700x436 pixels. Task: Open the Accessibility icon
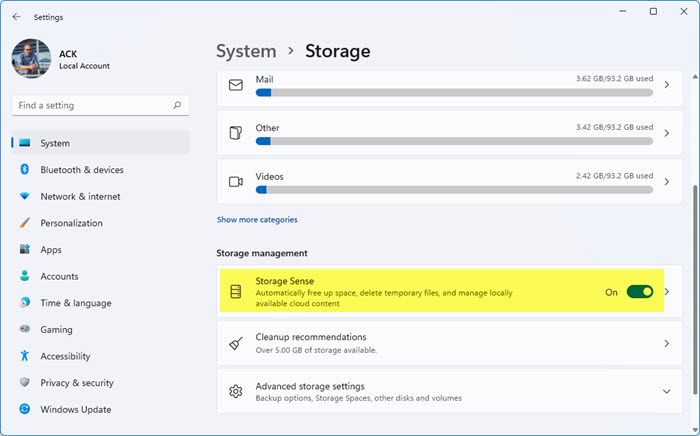(x=25, y=356)
